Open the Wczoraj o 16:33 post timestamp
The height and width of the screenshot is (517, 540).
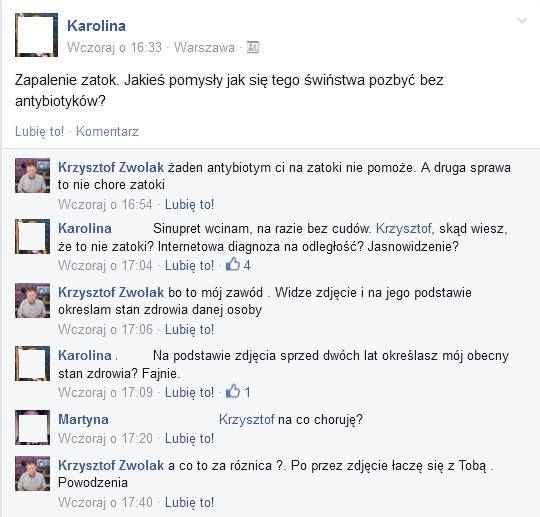(x=114, y=48)
